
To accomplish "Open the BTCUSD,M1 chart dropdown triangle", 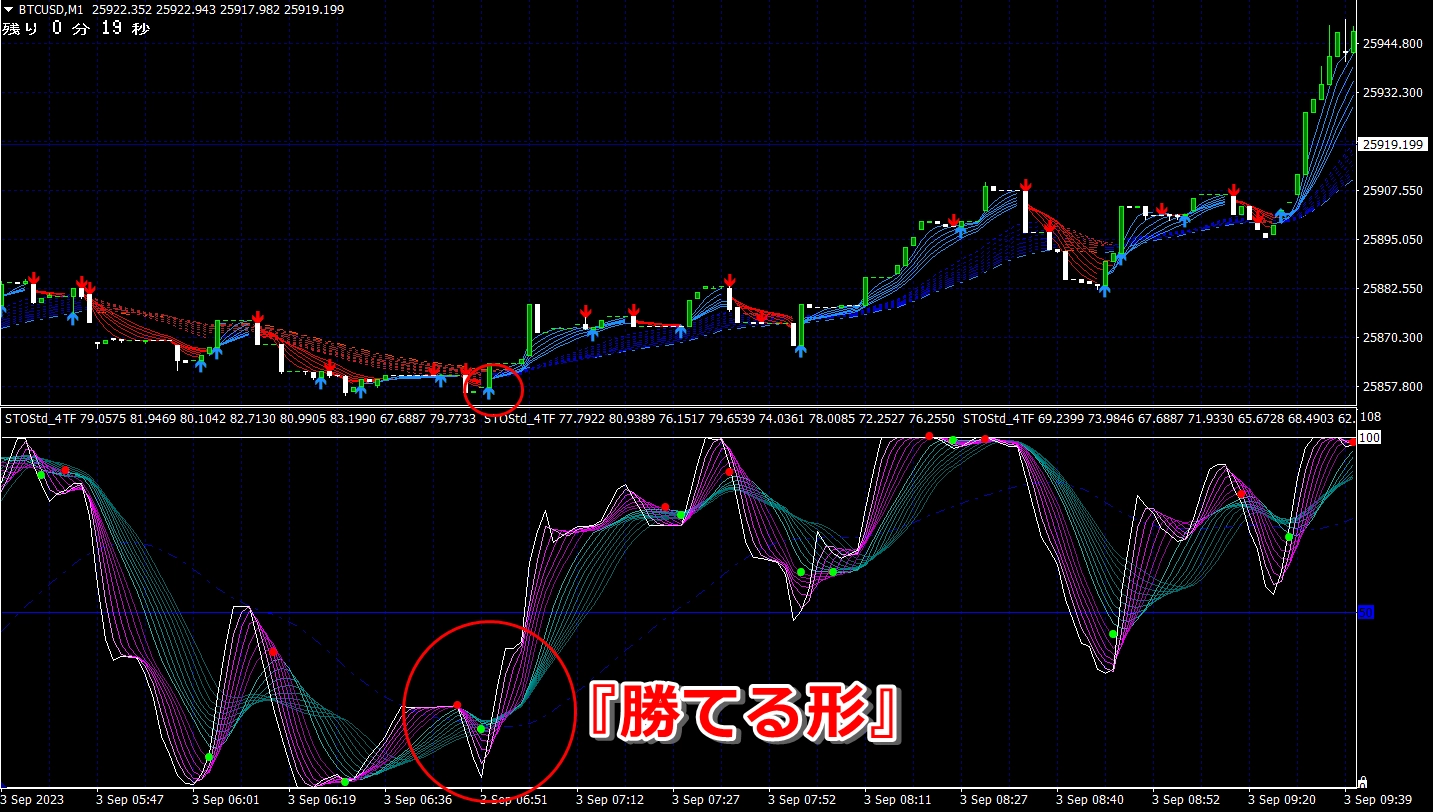I will tap(8, 9).
